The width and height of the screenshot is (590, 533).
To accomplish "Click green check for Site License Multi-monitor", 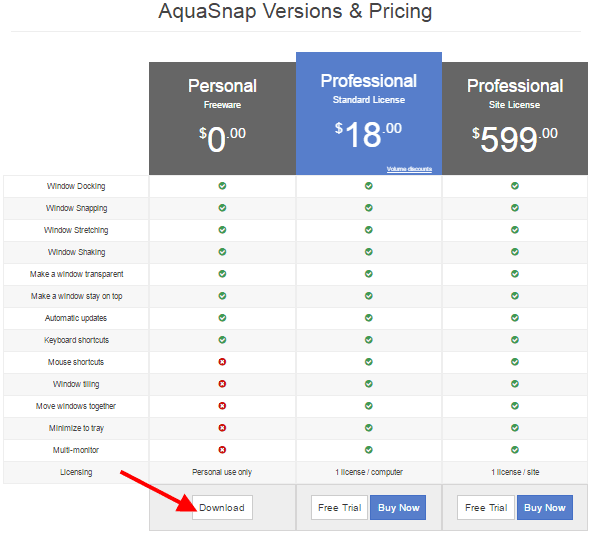I will [x=515, y=450].
